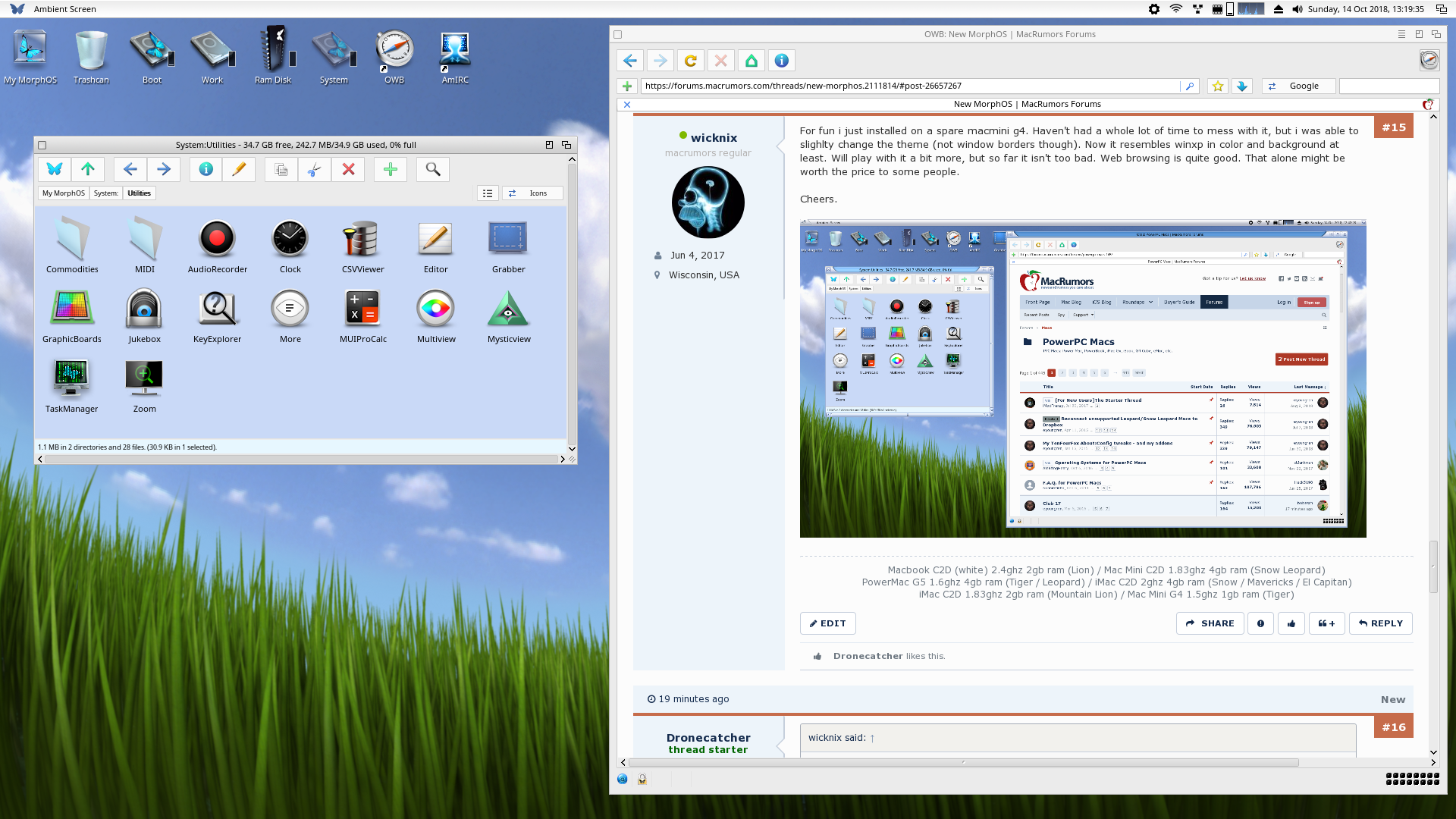This screenshot has height=819, width=1456.
Task: Select the KeyExplorer icon
Action: tap(218, 315)
